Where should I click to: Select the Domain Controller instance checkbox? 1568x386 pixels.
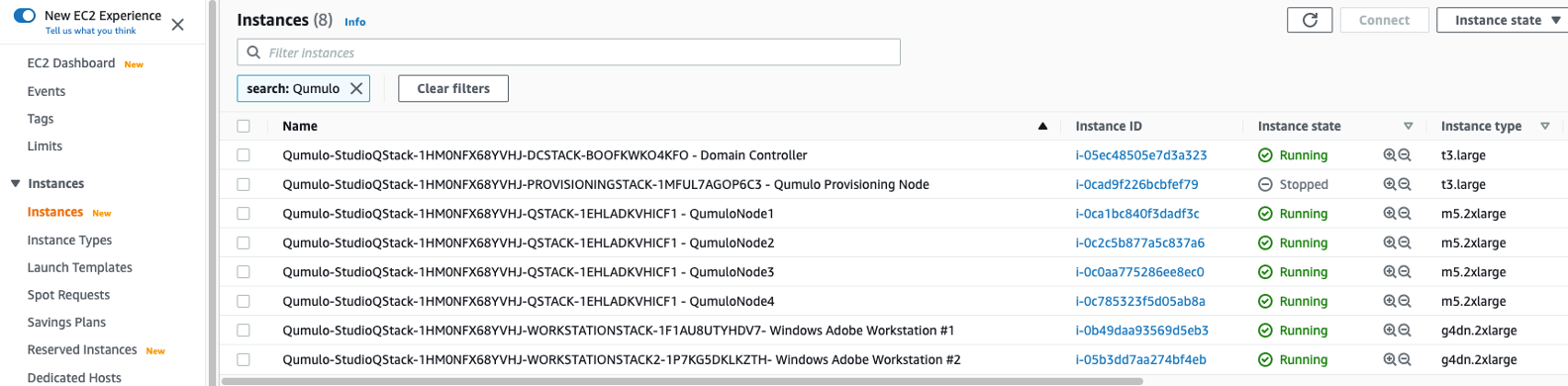click(x=244, y=155)
